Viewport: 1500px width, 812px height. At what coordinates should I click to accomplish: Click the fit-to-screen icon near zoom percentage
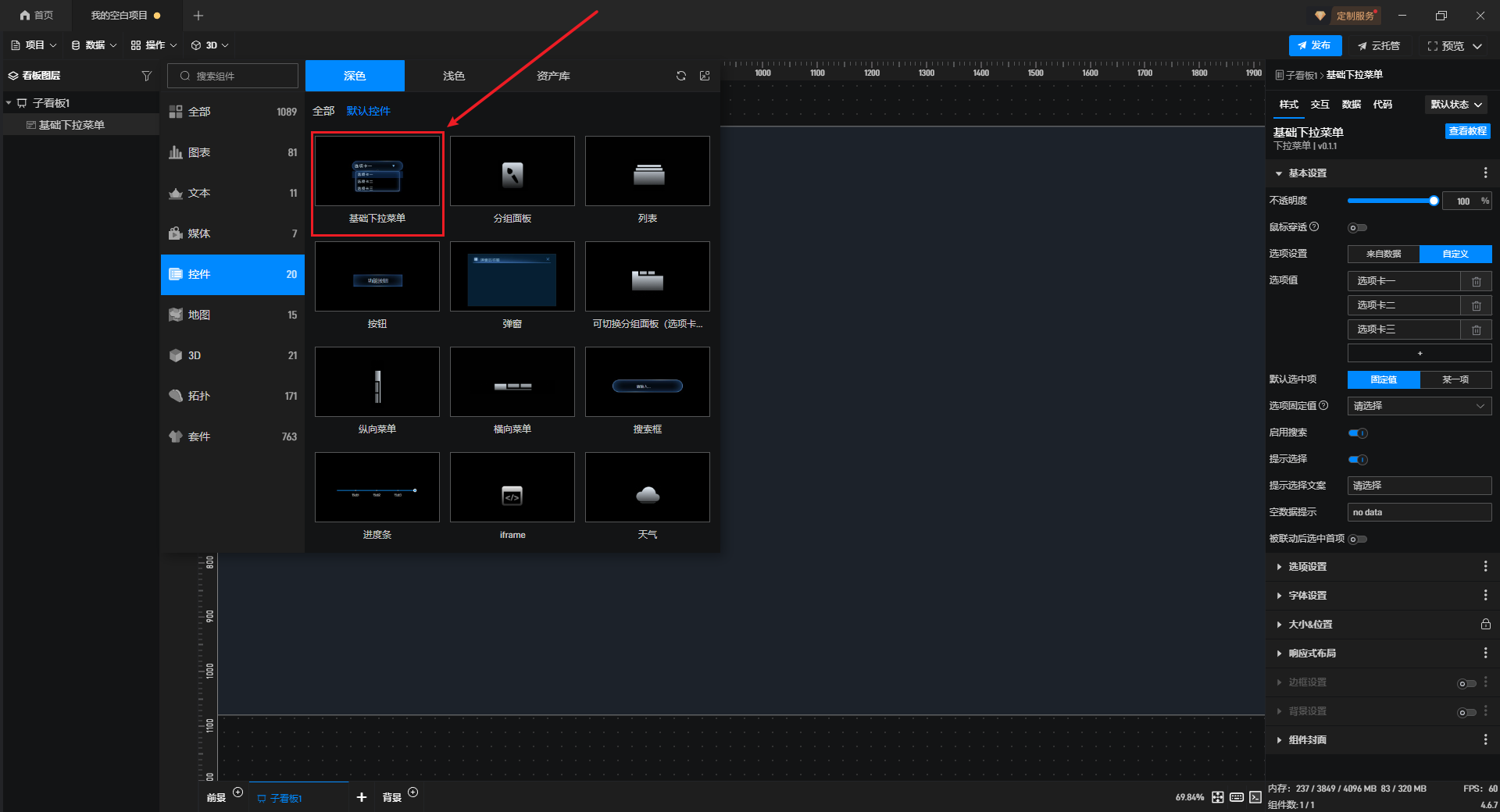(1218, 797)
